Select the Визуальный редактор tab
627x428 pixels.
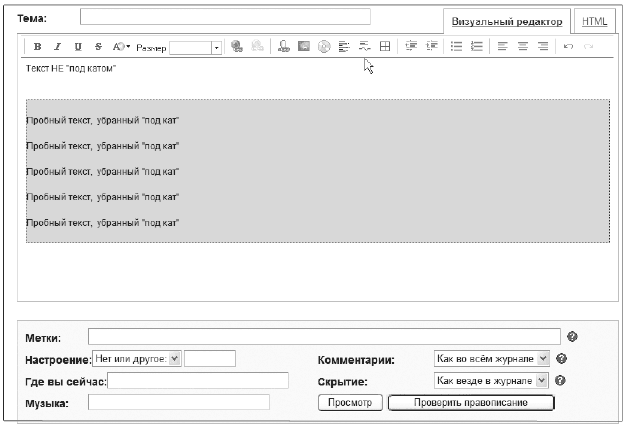506,21
